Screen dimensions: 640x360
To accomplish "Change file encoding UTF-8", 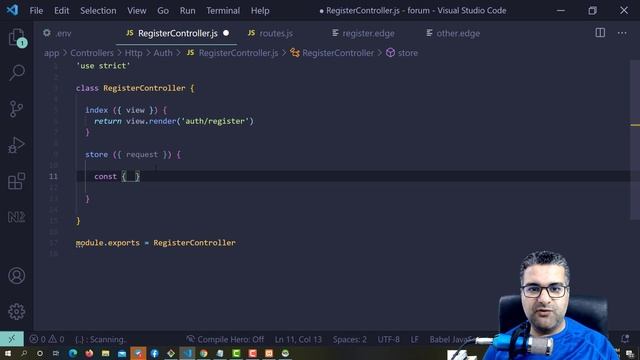I will 388,340.
